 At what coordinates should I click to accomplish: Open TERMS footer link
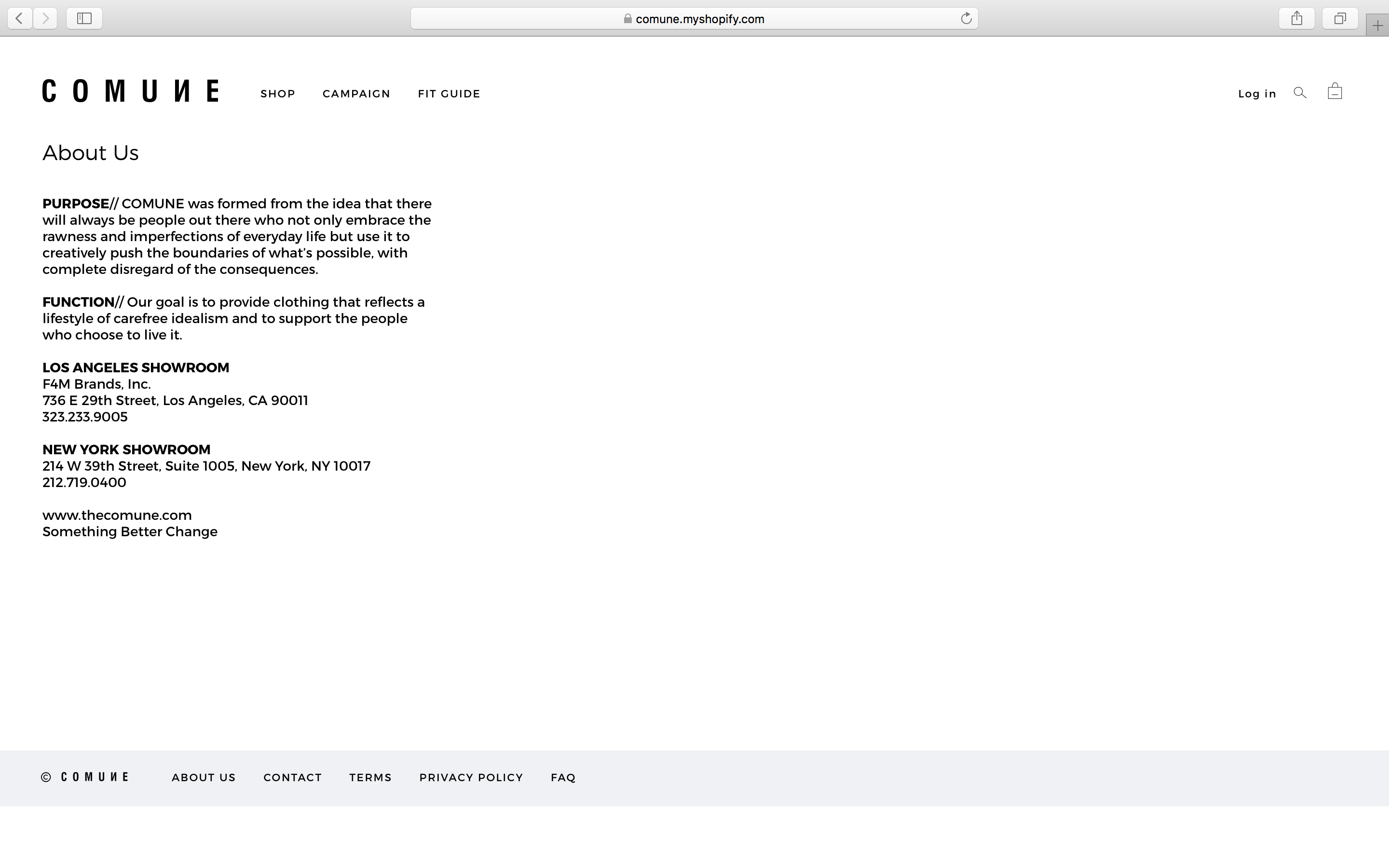pyautogui.click(x=370, y=777)
